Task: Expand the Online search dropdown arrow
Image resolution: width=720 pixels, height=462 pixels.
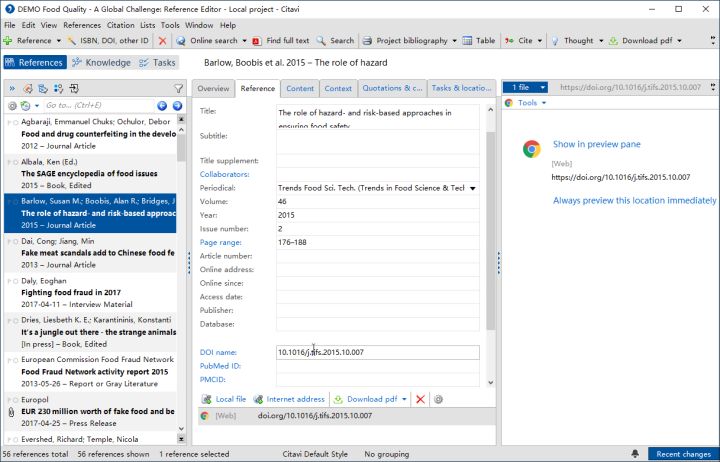Action: point(244,40)
